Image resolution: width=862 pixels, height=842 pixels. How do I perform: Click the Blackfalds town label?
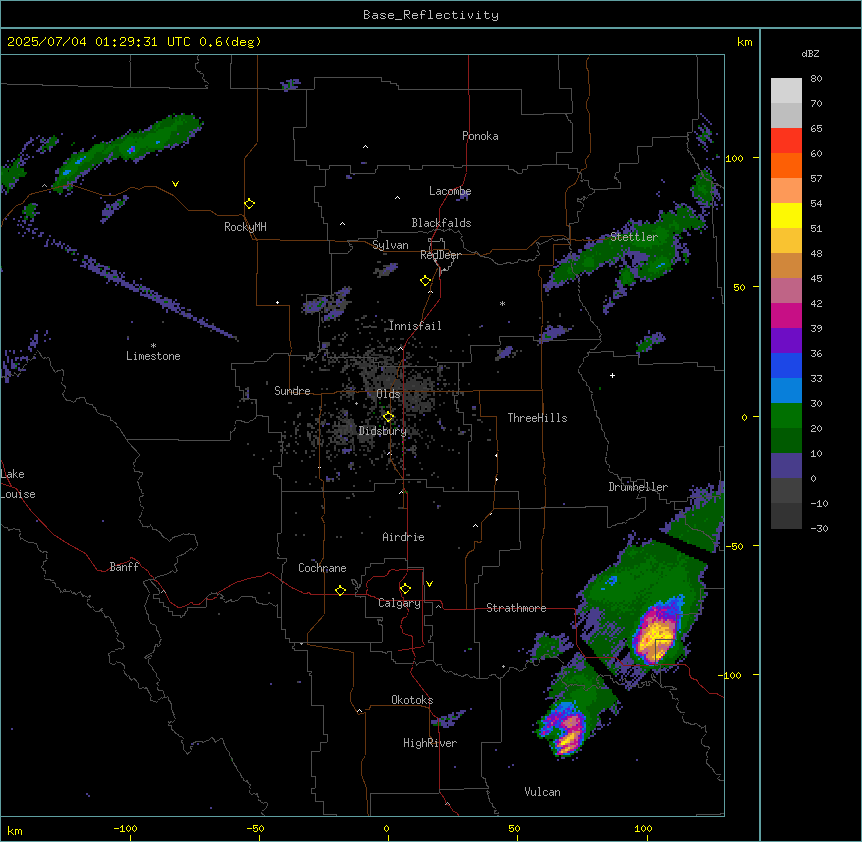click(441, 223)
